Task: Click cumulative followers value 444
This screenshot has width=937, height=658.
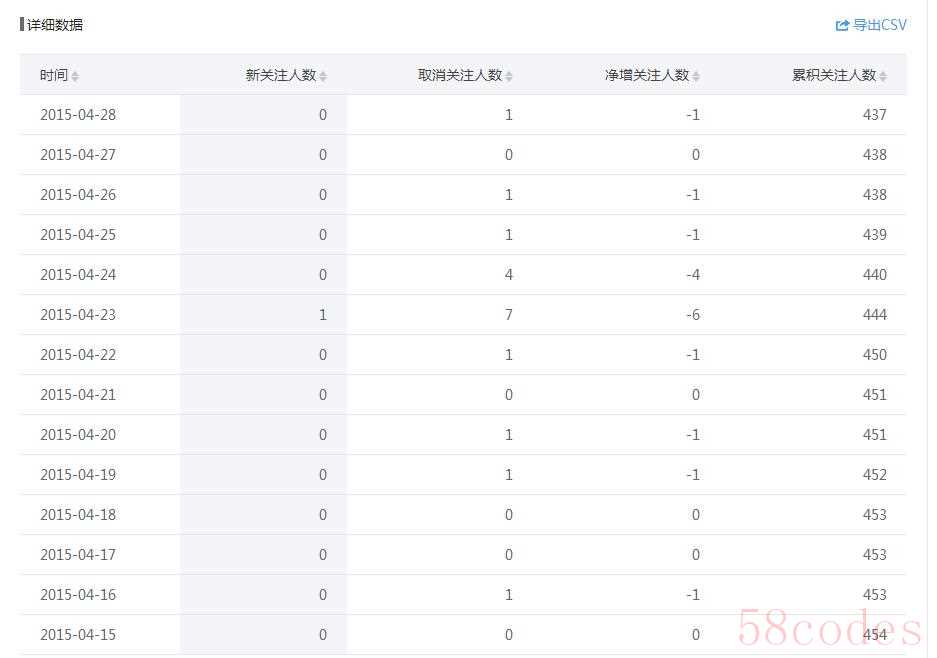Action: (x=874, y=315)
